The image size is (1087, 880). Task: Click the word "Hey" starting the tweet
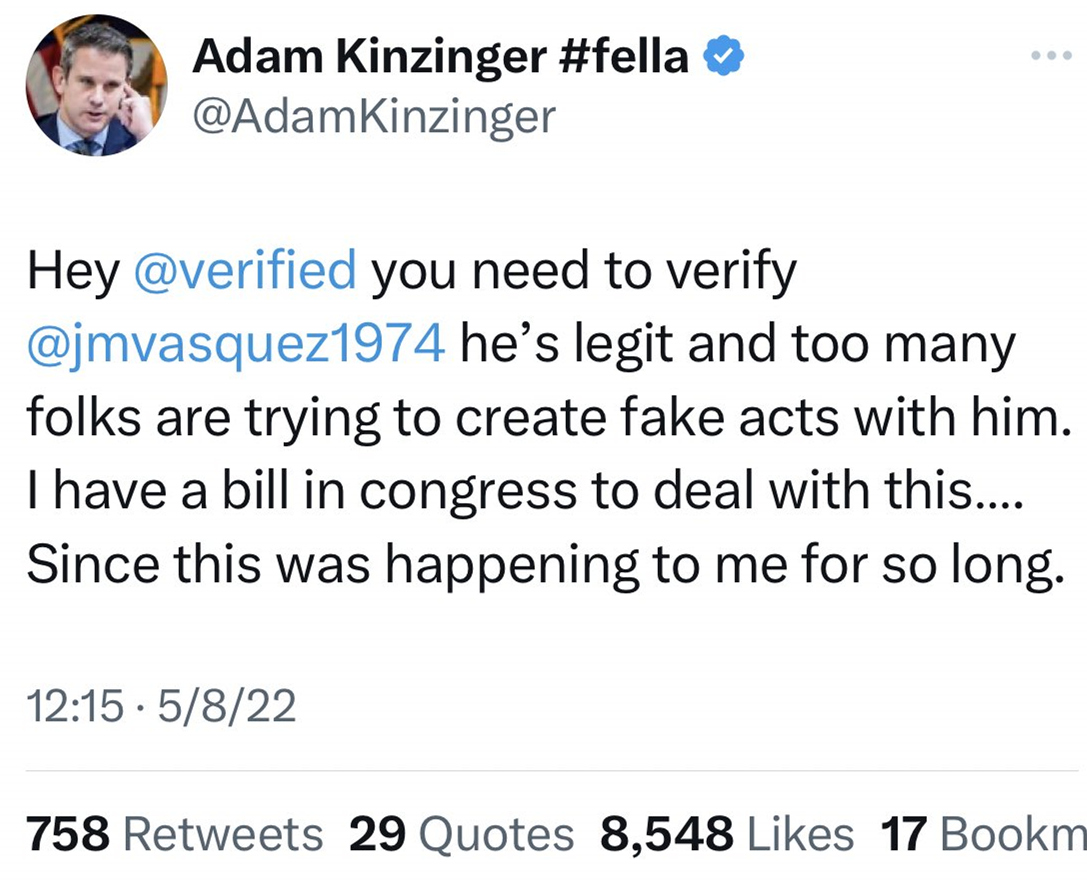click(x=72, y=273)
